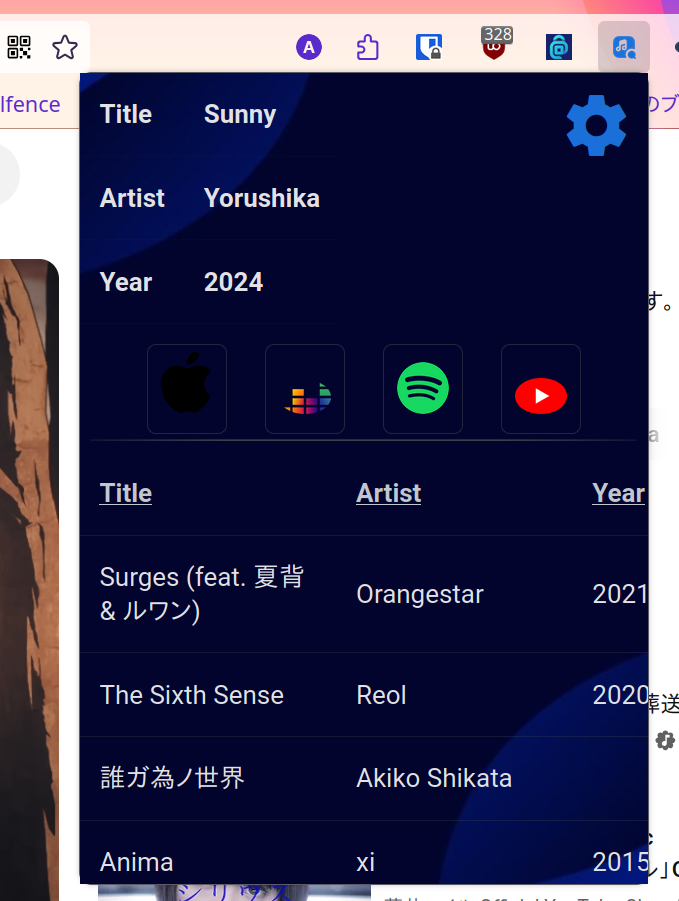
Task: Bookmark this page with the star icon
Action: pyautogui.click(x=64, y=47)
